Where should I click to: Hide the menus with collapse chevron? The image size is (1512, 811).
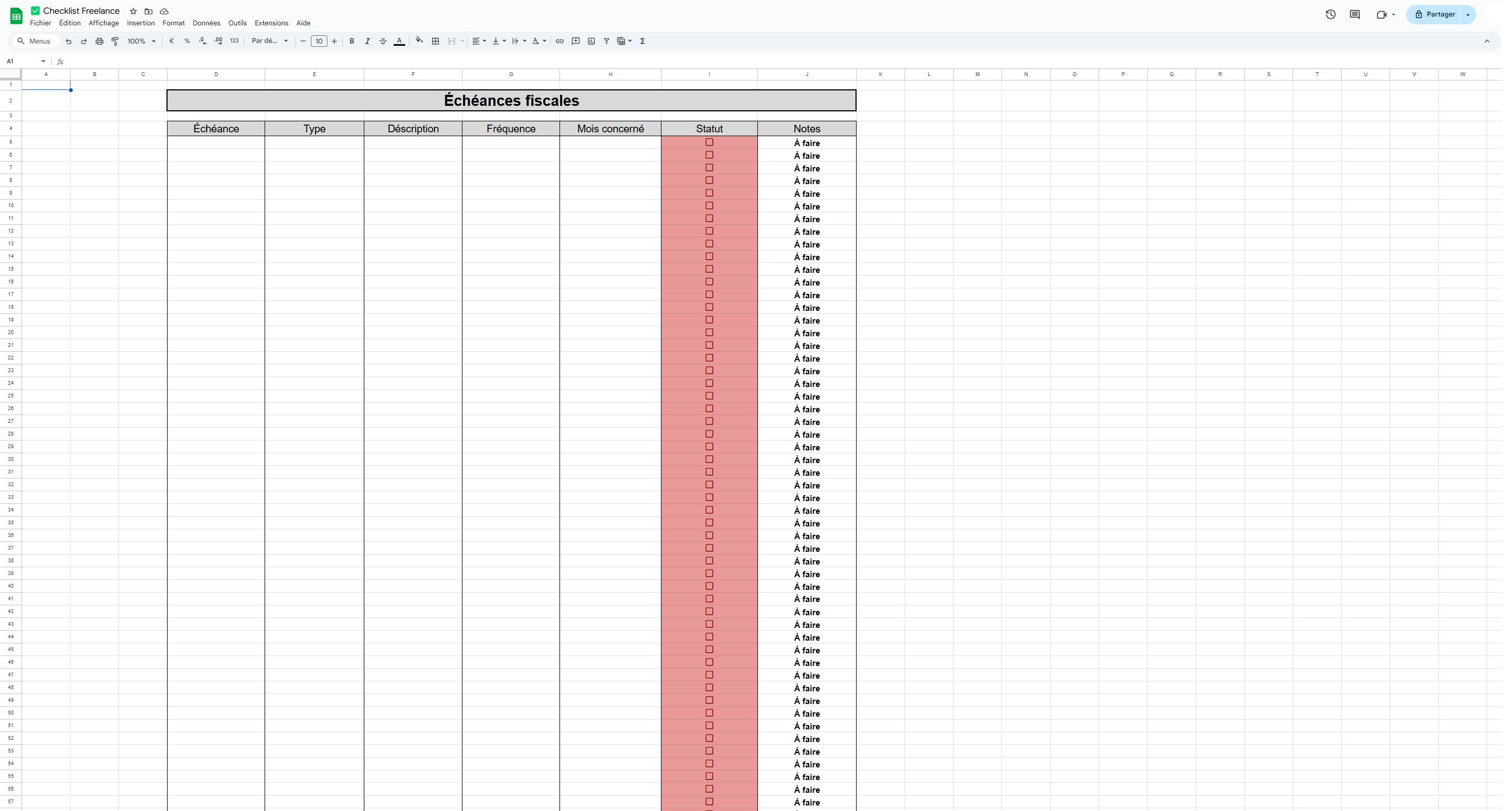[1487, 41]
